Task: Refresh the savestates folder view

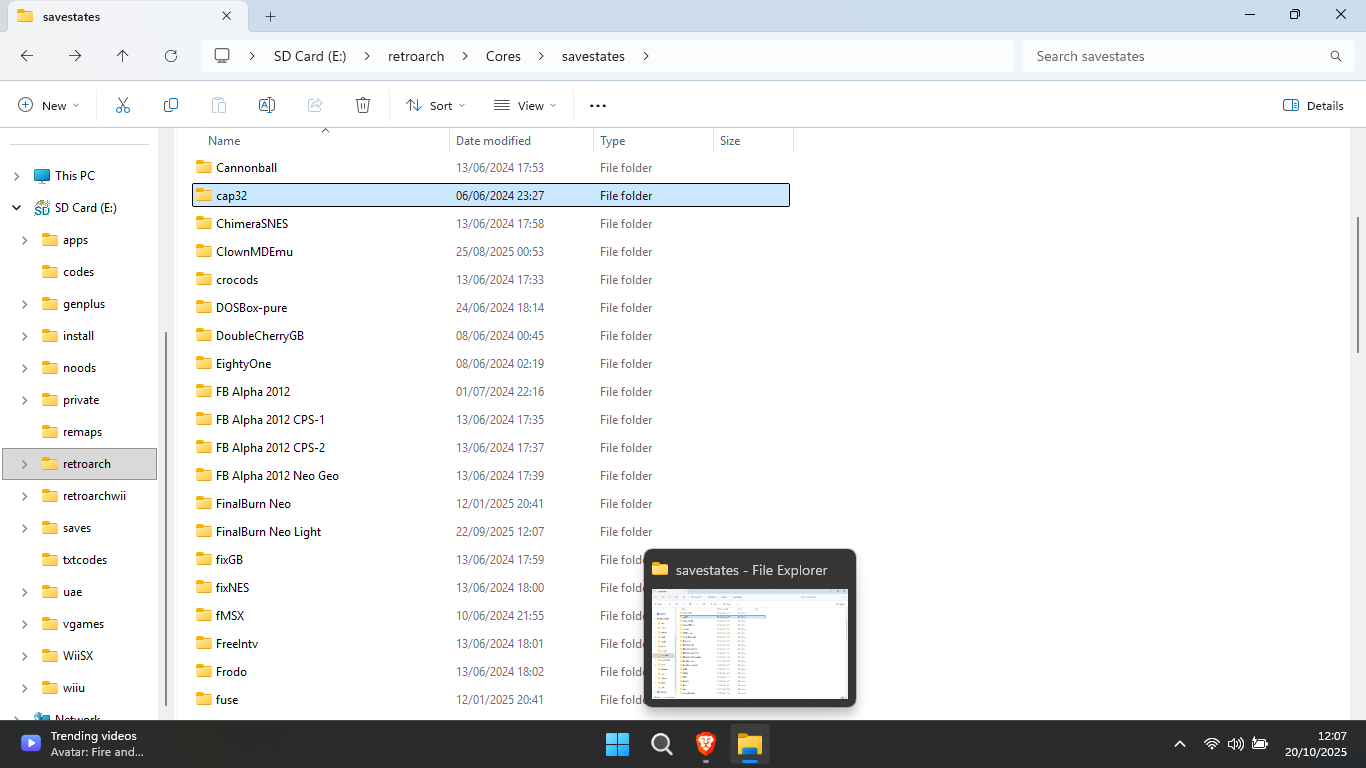Action: tap(171, 56)
